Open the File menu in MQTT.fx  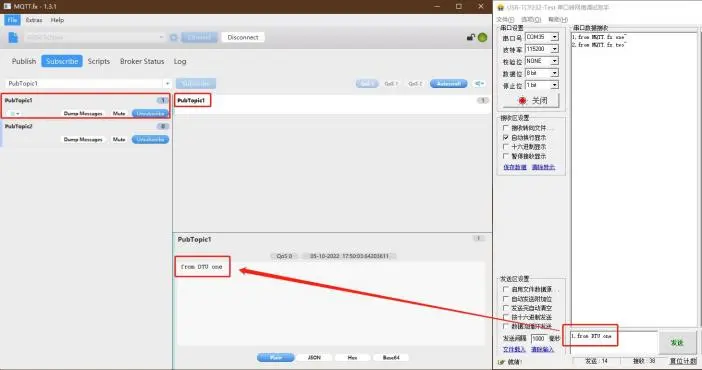click(13, 20)
